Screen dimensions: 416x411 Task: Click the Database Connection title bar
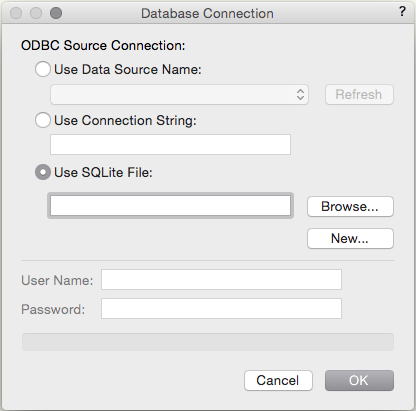coord(207,13)
